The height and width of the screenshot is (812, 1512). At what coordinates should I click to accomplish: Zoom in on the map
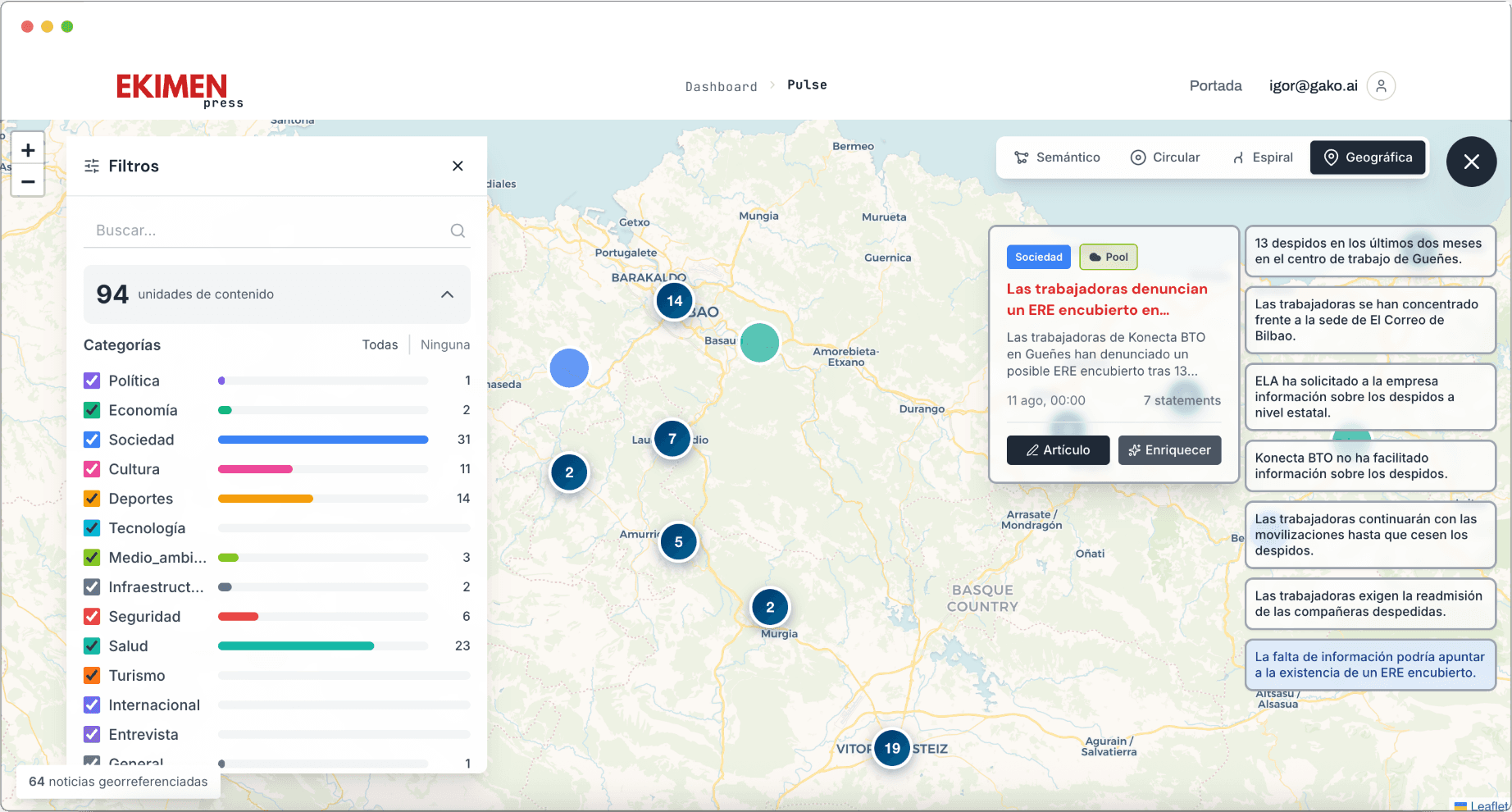point(28,150)
